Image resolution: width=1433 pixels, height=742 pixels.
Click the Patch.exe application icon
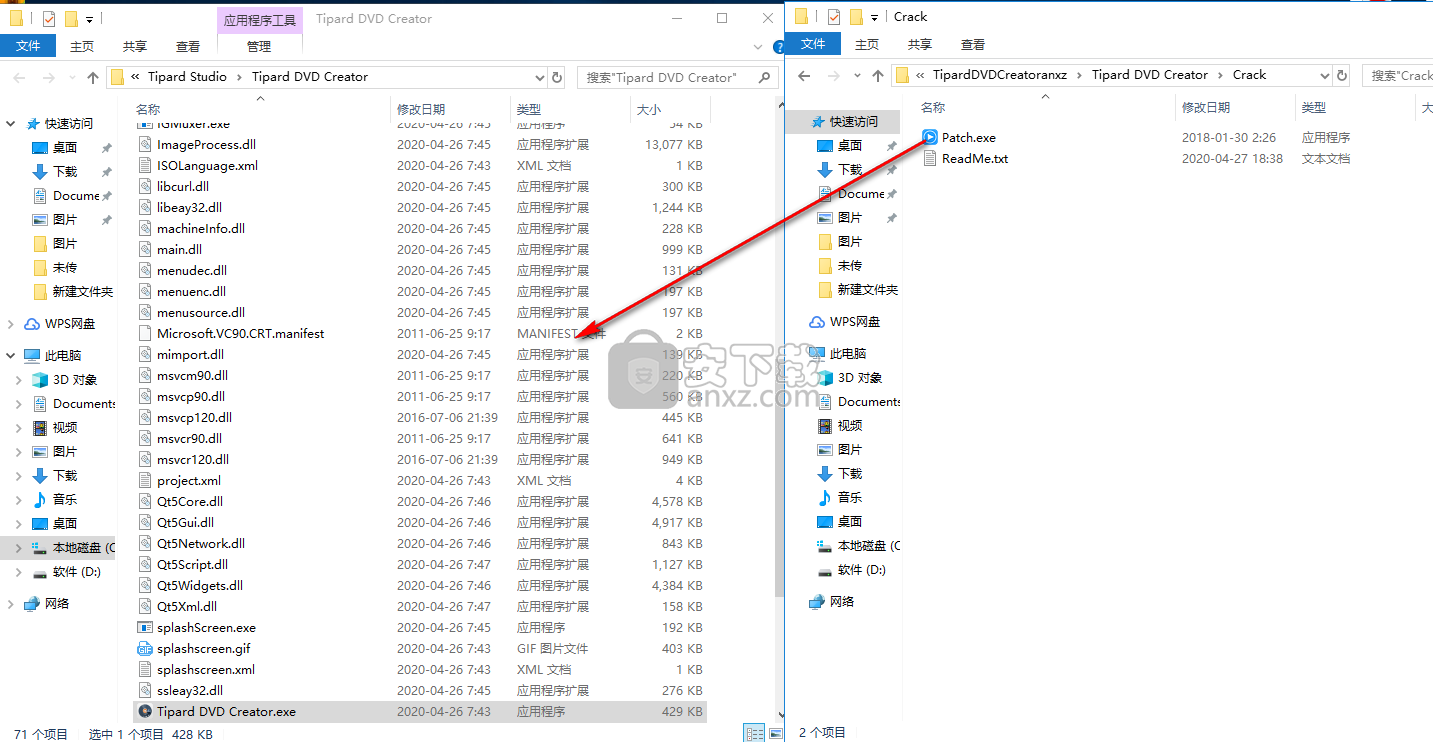(x=930, y=137)
